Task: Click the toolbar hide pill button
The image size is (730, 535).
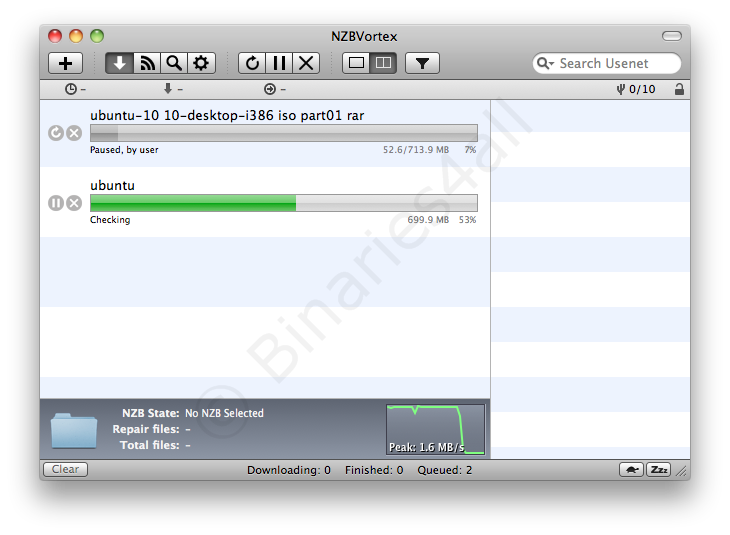Action: click(x=672, y=36)
